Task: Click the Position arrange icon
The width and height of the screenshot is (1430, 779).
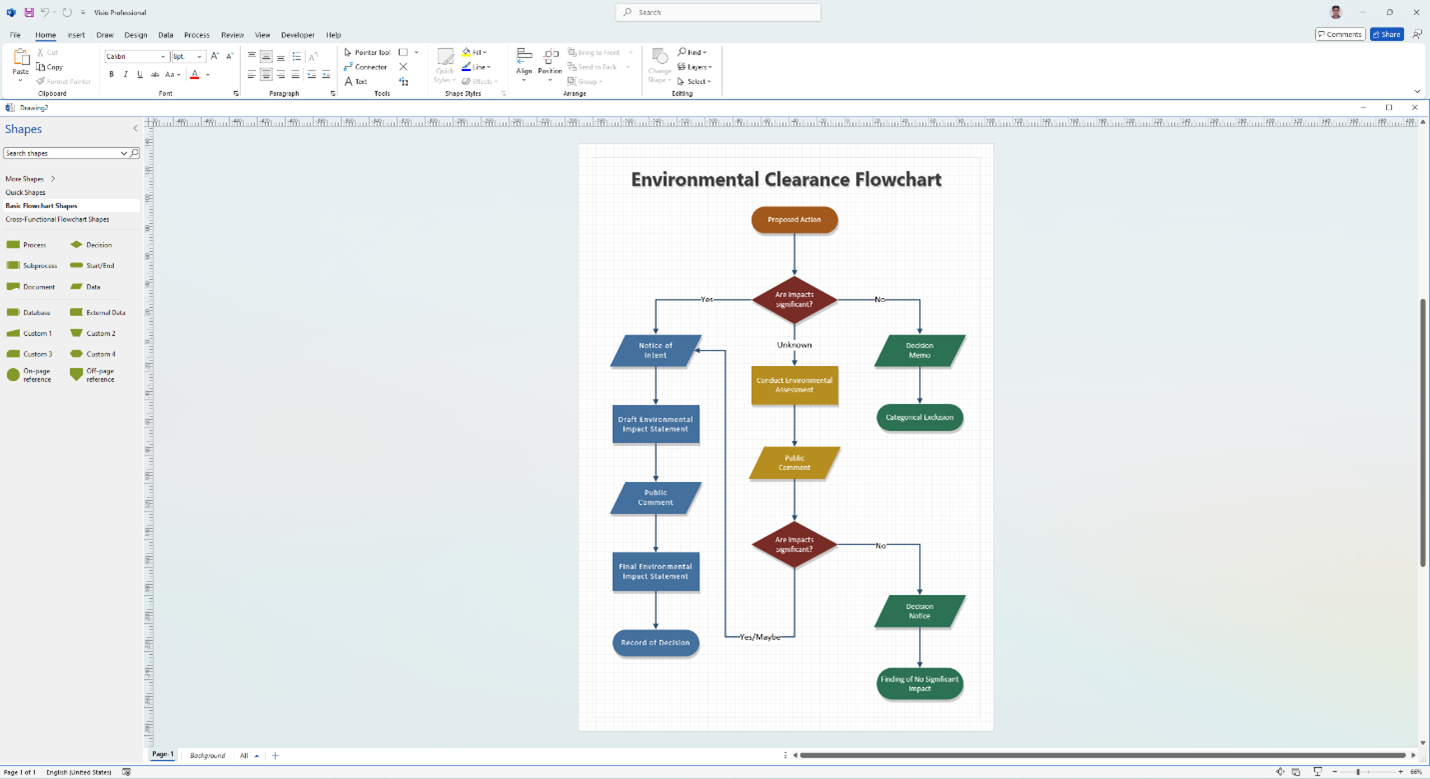Action: [x=550, y=62]
